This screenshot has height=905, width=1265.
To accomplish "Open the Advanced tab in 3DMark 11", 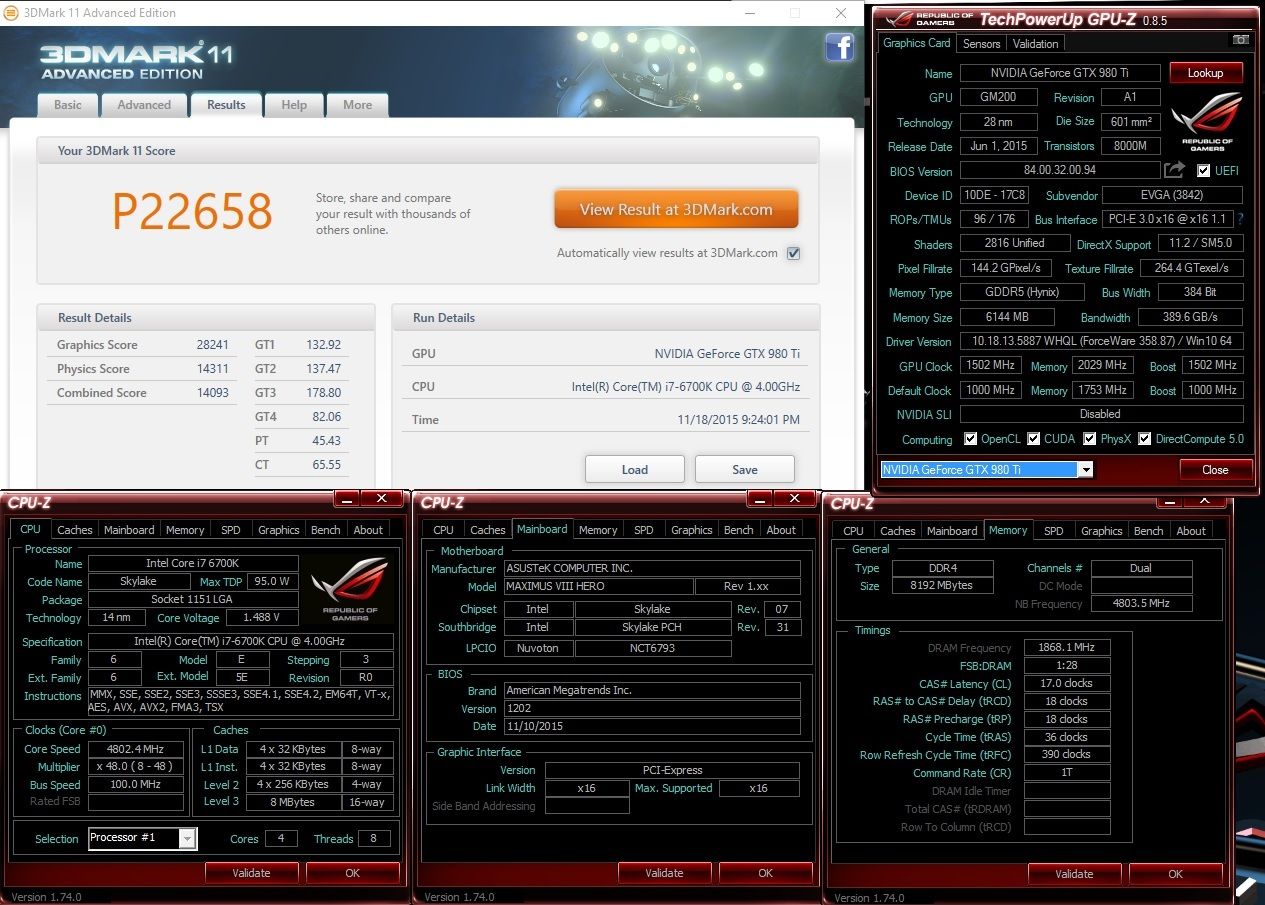I will (144, 104).
